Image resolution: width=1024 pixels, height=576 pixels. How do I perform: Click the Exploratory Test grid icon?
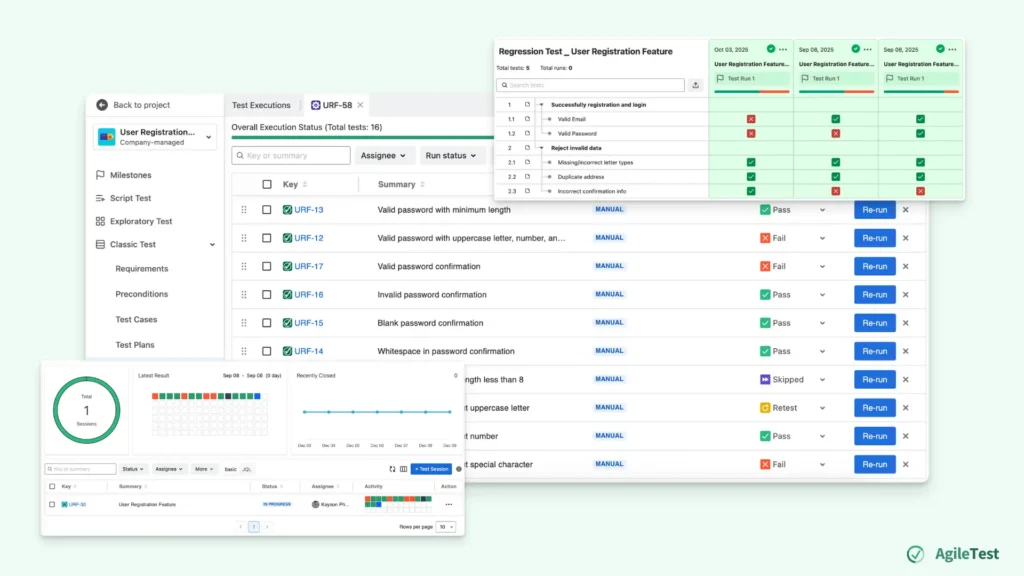click(x=100, y=221)
